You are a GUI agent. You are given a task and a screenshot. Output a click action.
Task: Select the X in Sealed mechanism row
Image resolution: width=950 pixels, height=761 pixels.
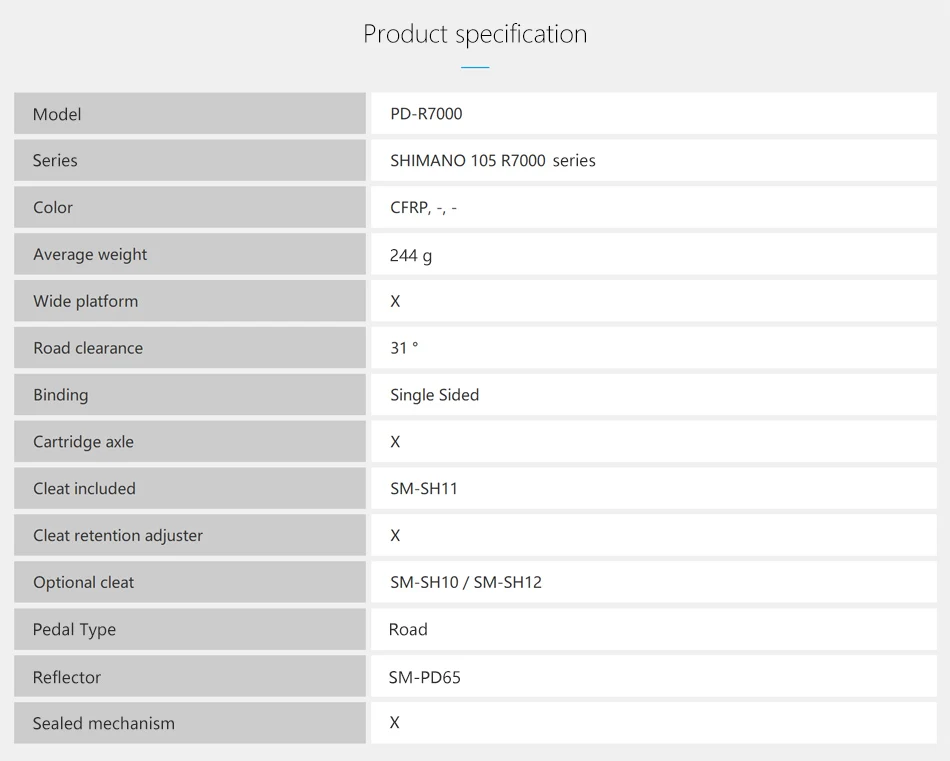point(394,722)
